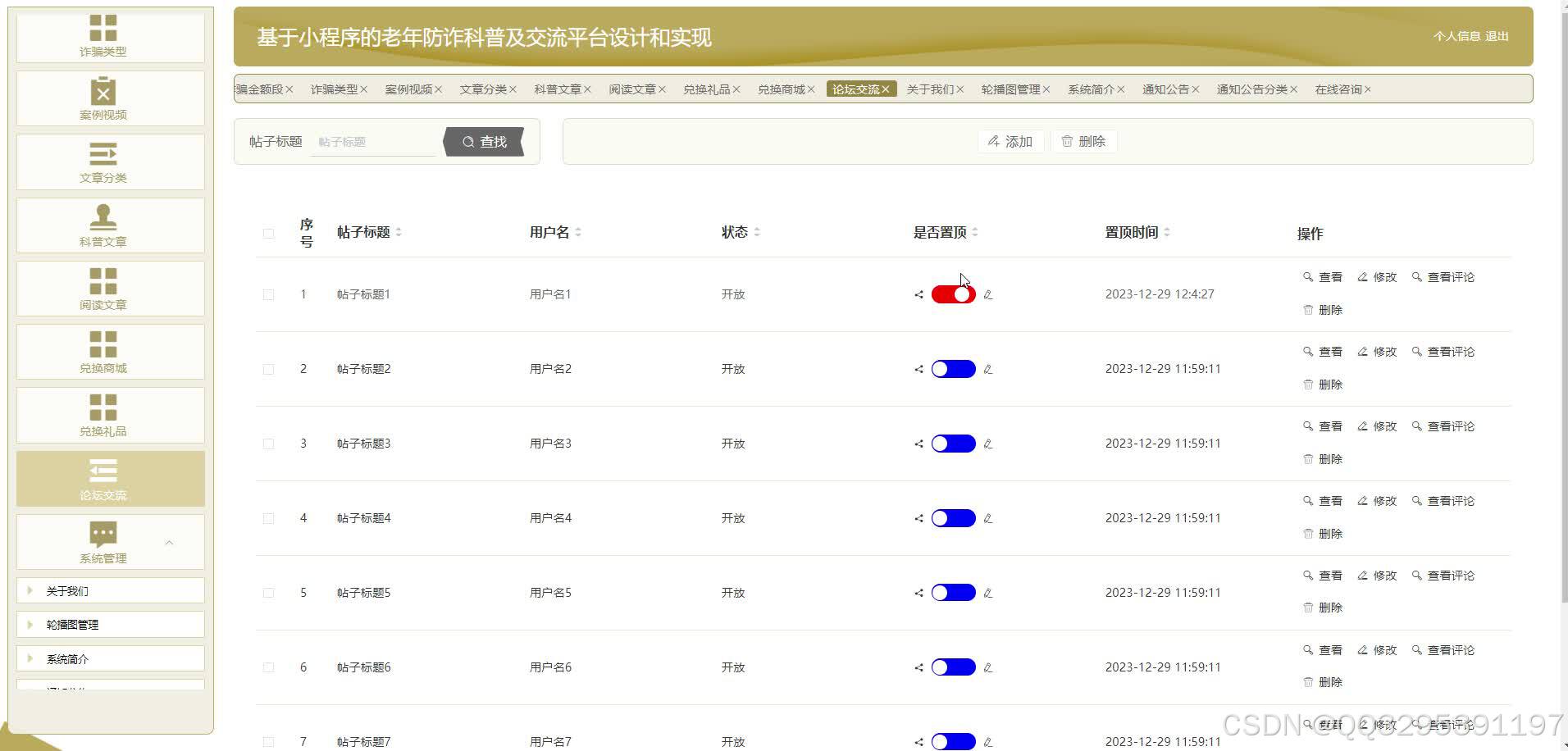The image size is (1568, 751).
Task: Open 科普文章 sidebar icon
Action: coord(103,217)
